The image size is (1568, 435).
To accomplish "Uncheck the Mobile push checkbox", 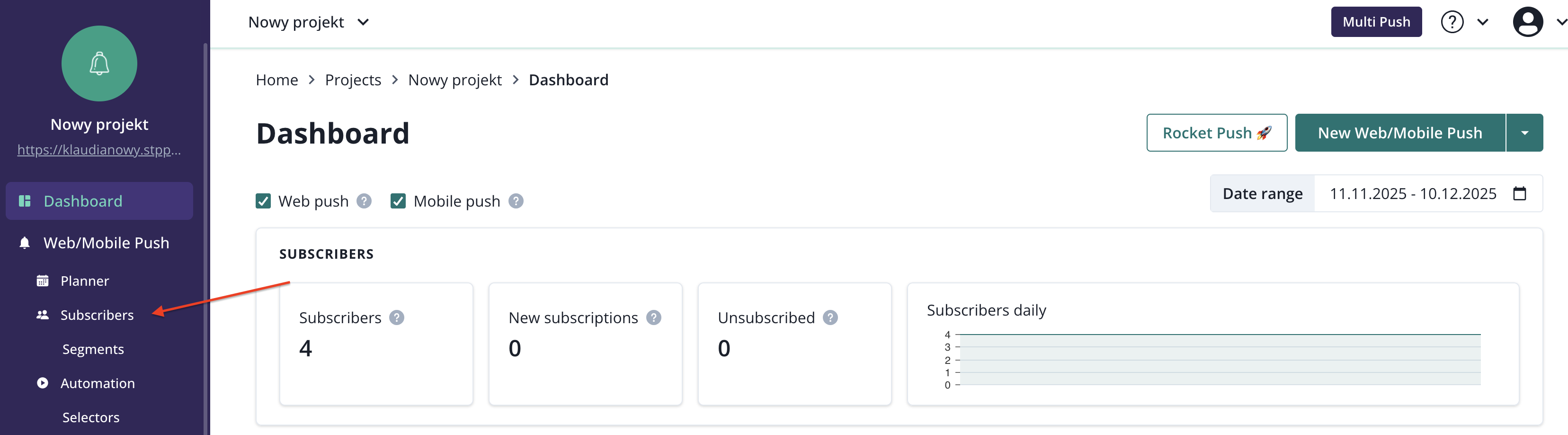I will (398, 201).
